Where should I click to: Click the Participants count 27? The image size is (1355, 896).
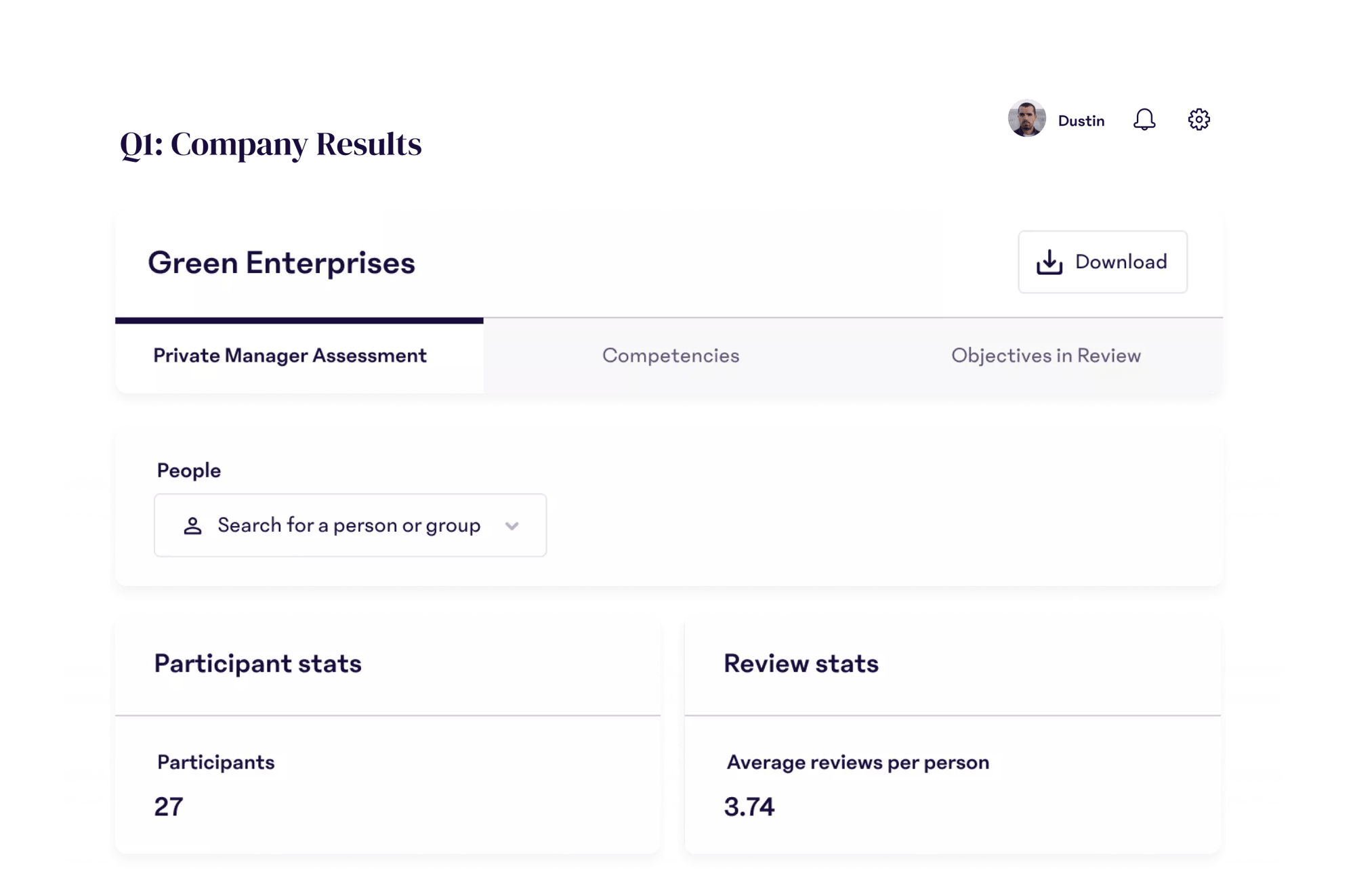[x=169, y=807]
